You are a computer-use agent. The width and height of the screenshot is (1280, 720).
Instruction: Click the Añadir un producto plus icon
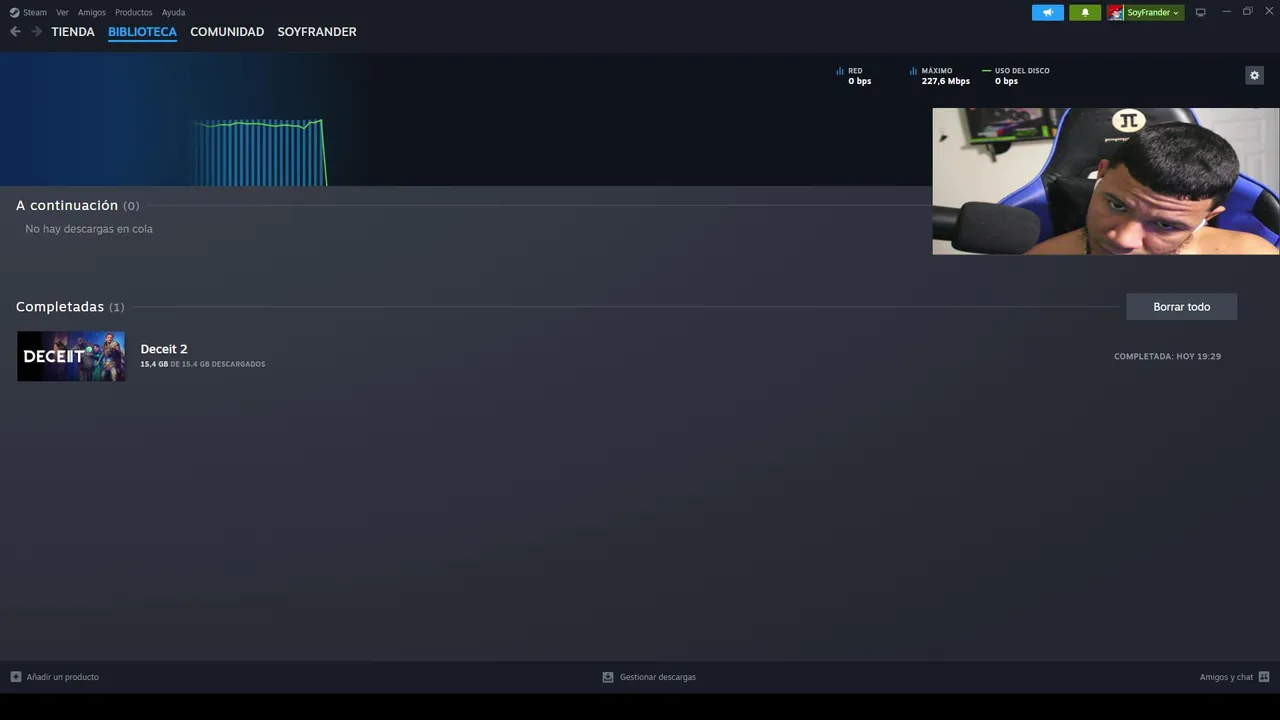pyautogui.click(x=15, y=677)
